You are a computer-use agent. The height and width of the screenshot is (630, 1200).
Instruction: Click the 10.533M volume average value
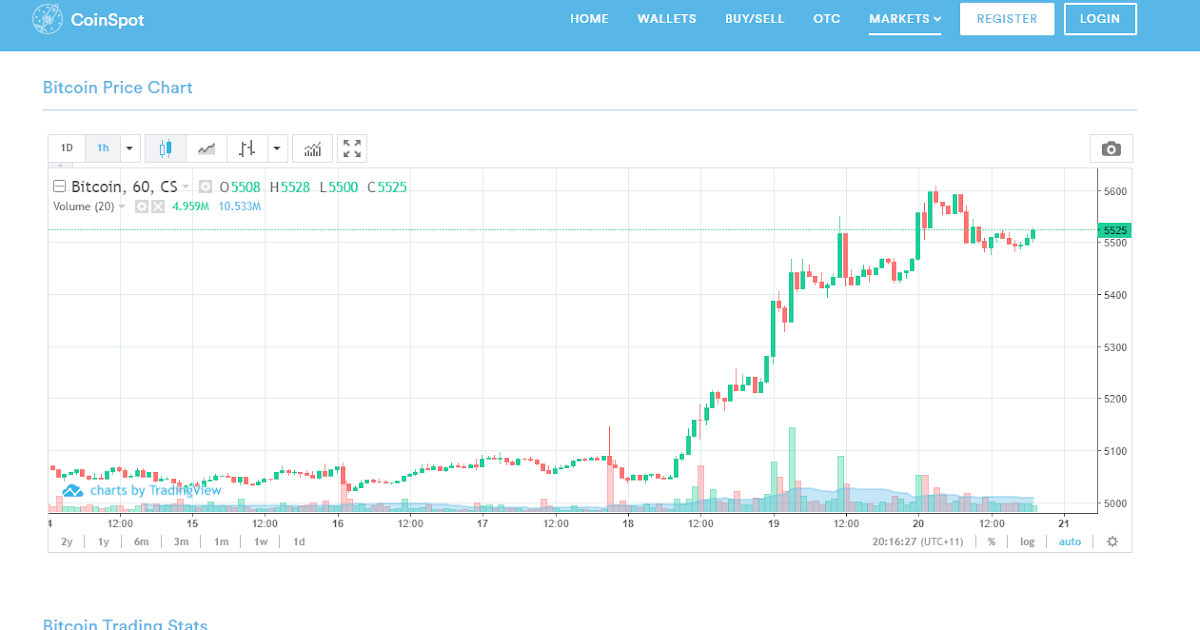240,206
